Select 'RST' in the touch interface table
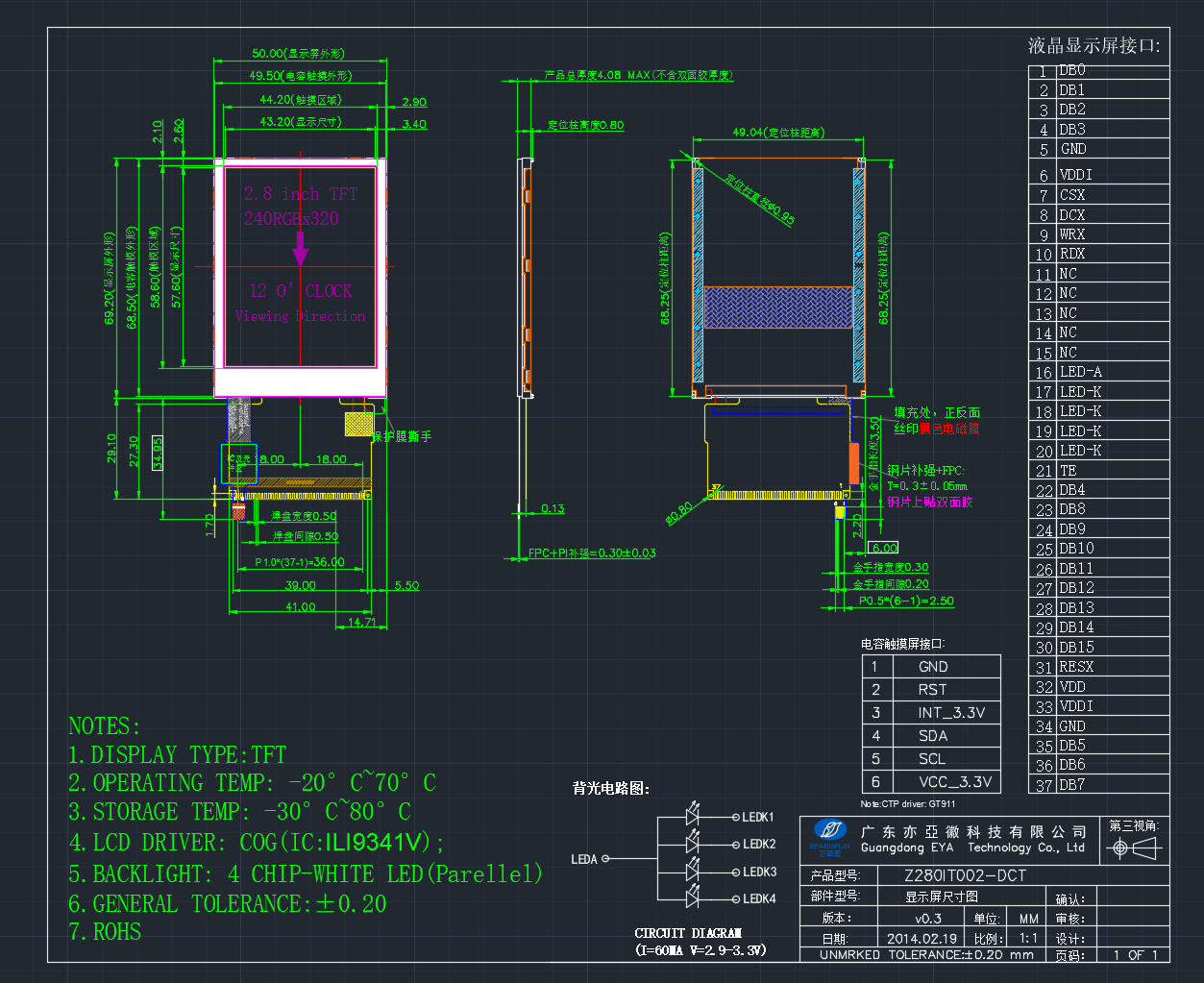Image resolution: width=1204 pixels, height=983 pixels. (932, 690)
